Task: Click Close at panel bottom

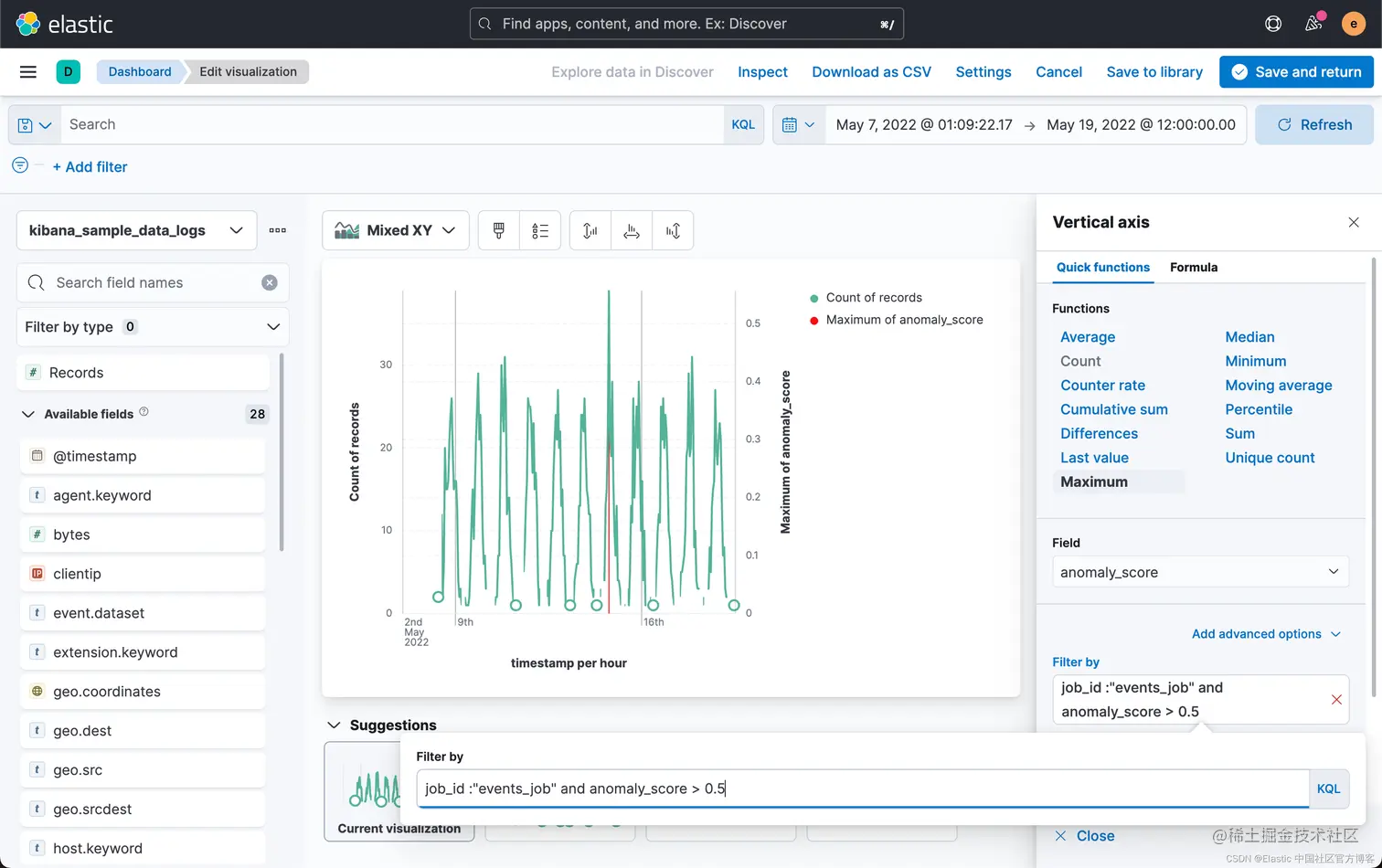Action: (x=1085, y=835)
